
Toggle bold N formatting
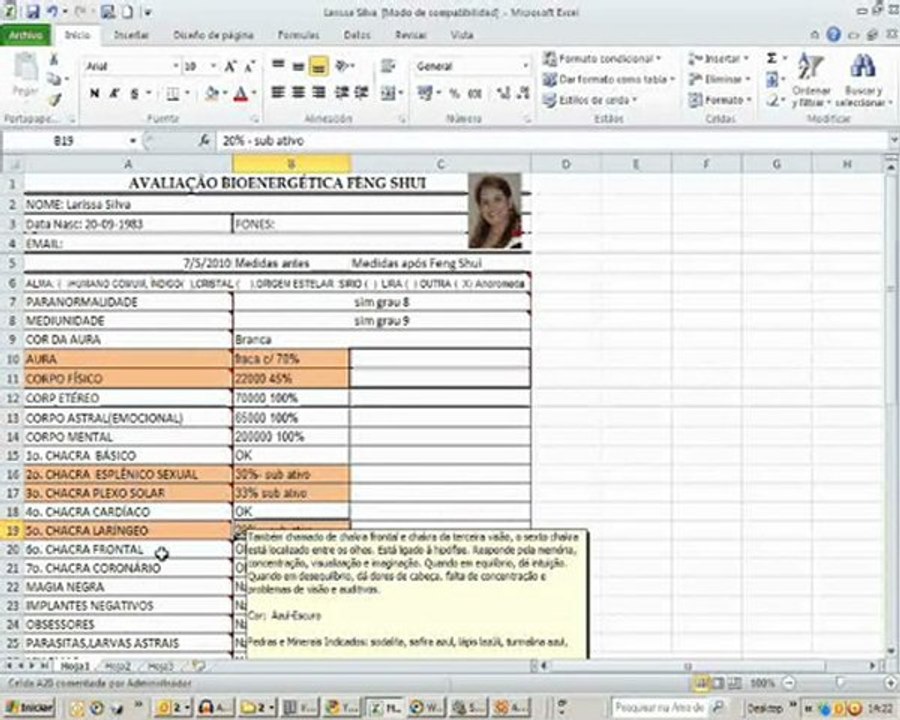(95, 93)
